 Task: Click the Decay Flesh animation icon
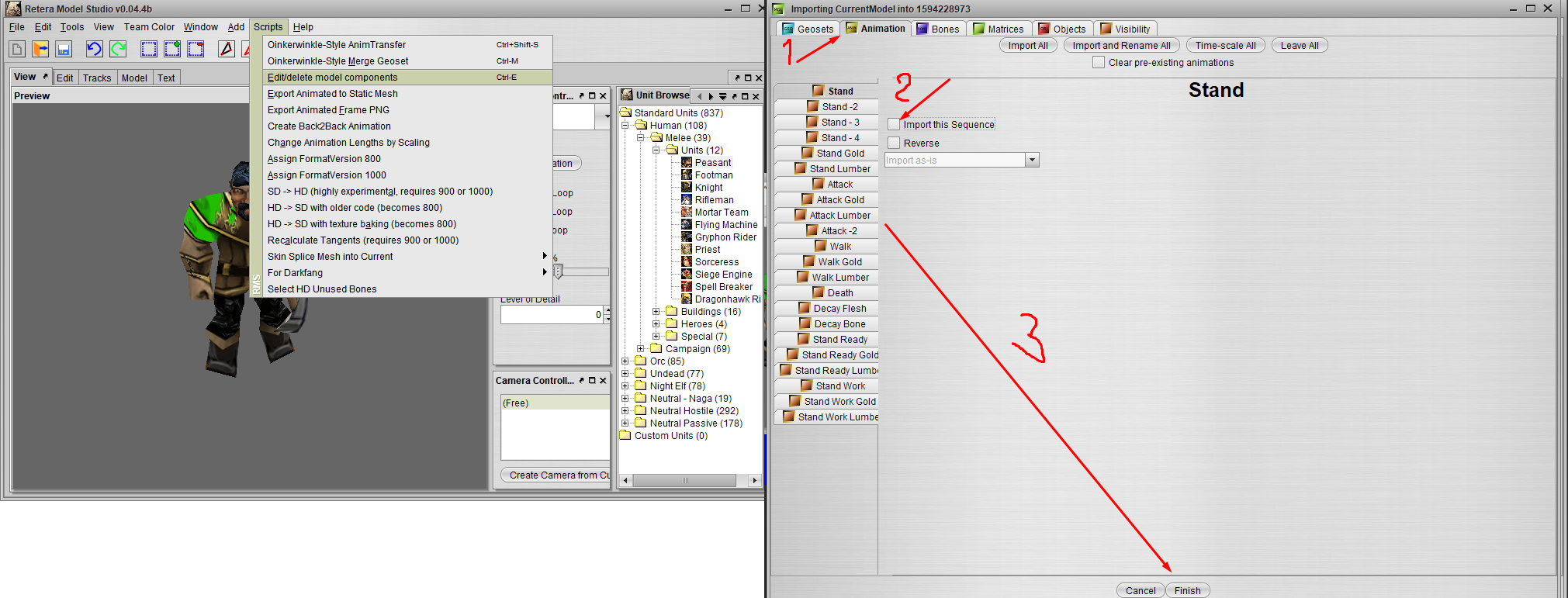point(805,308)
